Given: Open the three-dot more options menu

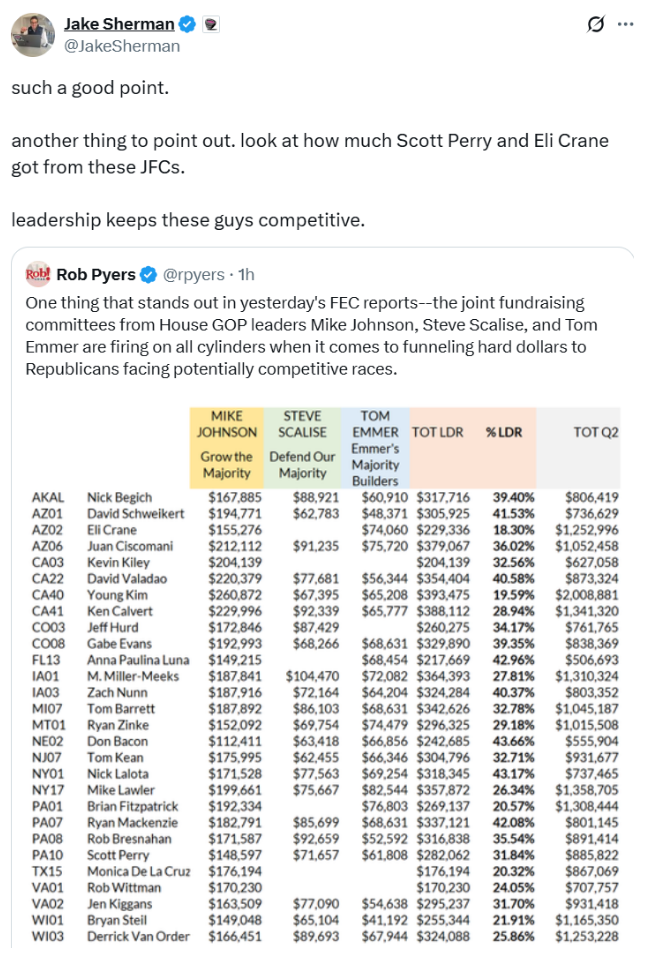Looking at the screenshot, I should 626,24.
